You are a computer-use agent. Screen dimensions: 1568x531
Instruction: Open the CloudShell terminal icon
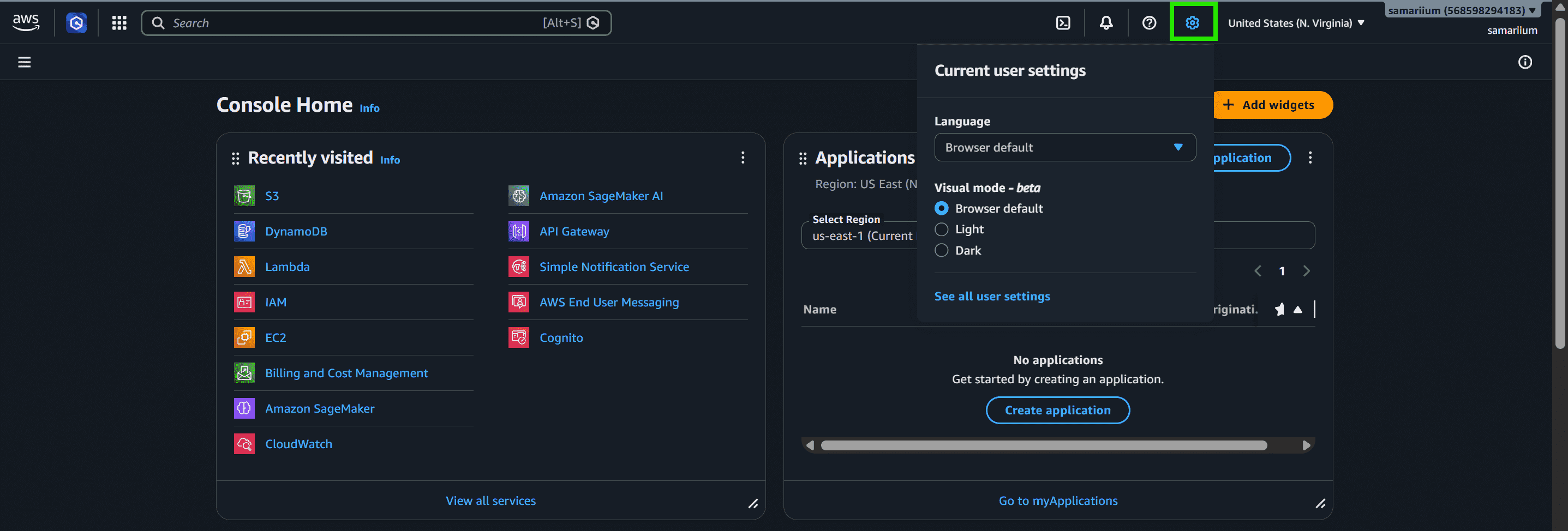point(1063,23)
